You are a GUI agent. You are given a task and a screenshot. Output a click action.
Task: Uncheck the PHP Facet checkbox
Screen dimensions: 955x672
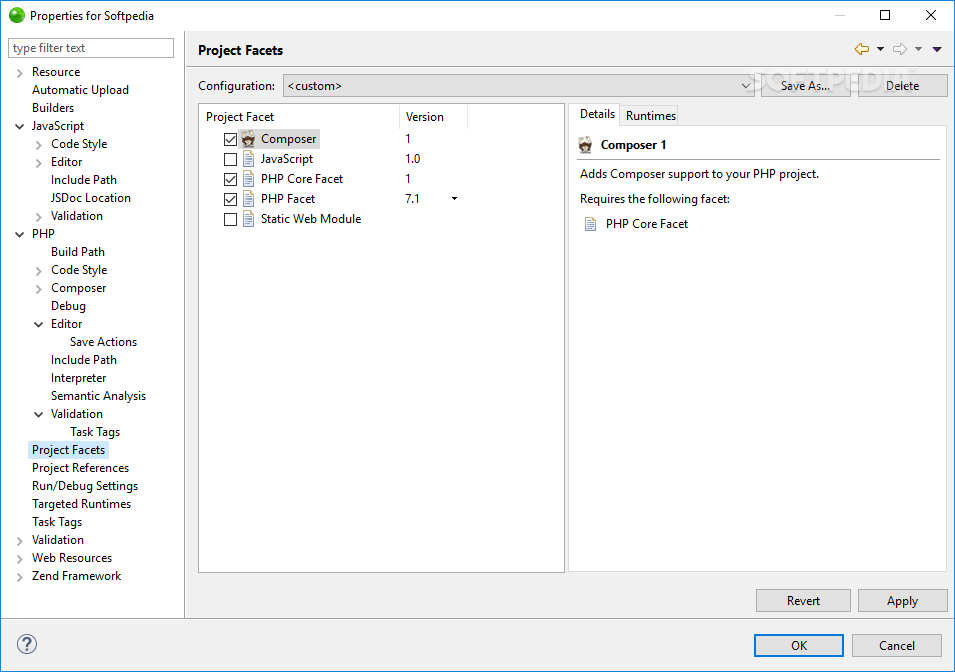[230, 199]
